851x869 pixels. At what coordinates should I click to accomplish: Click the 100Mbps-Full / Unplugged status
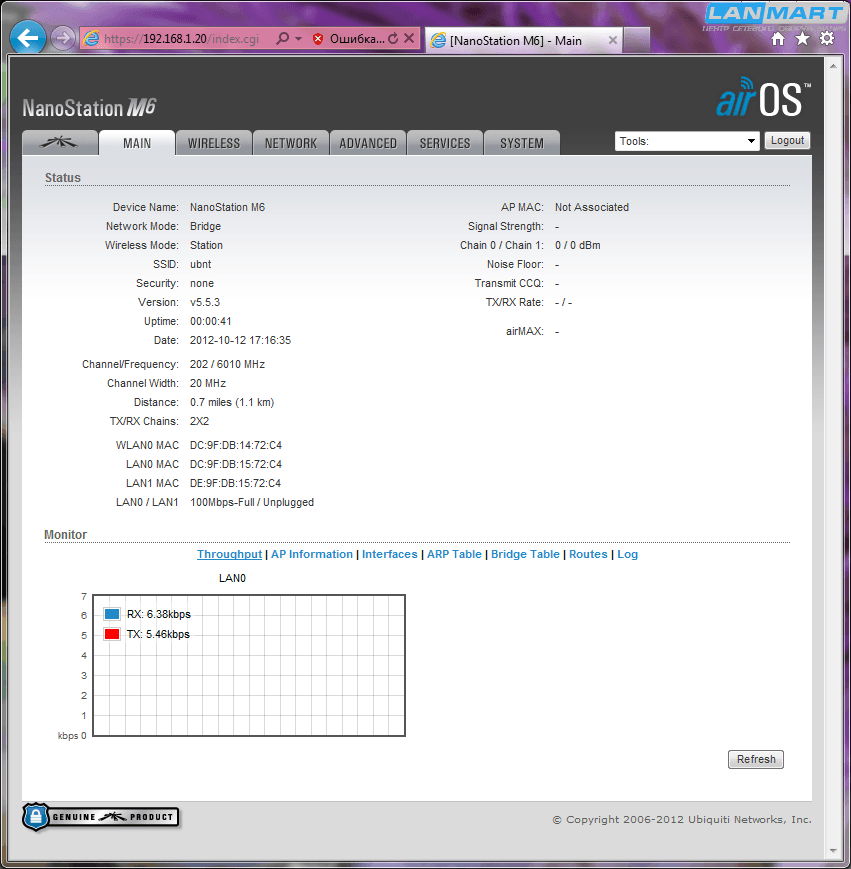coord(252,502)
